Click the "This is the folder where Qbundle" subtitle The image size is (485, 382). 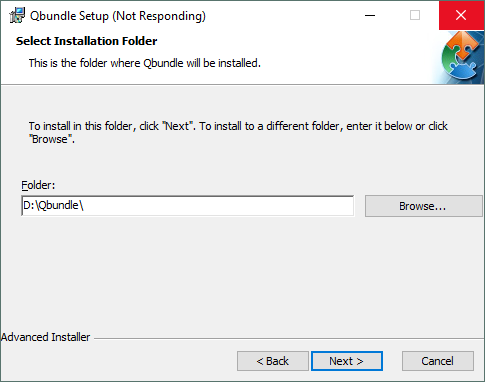click(145, 63)
